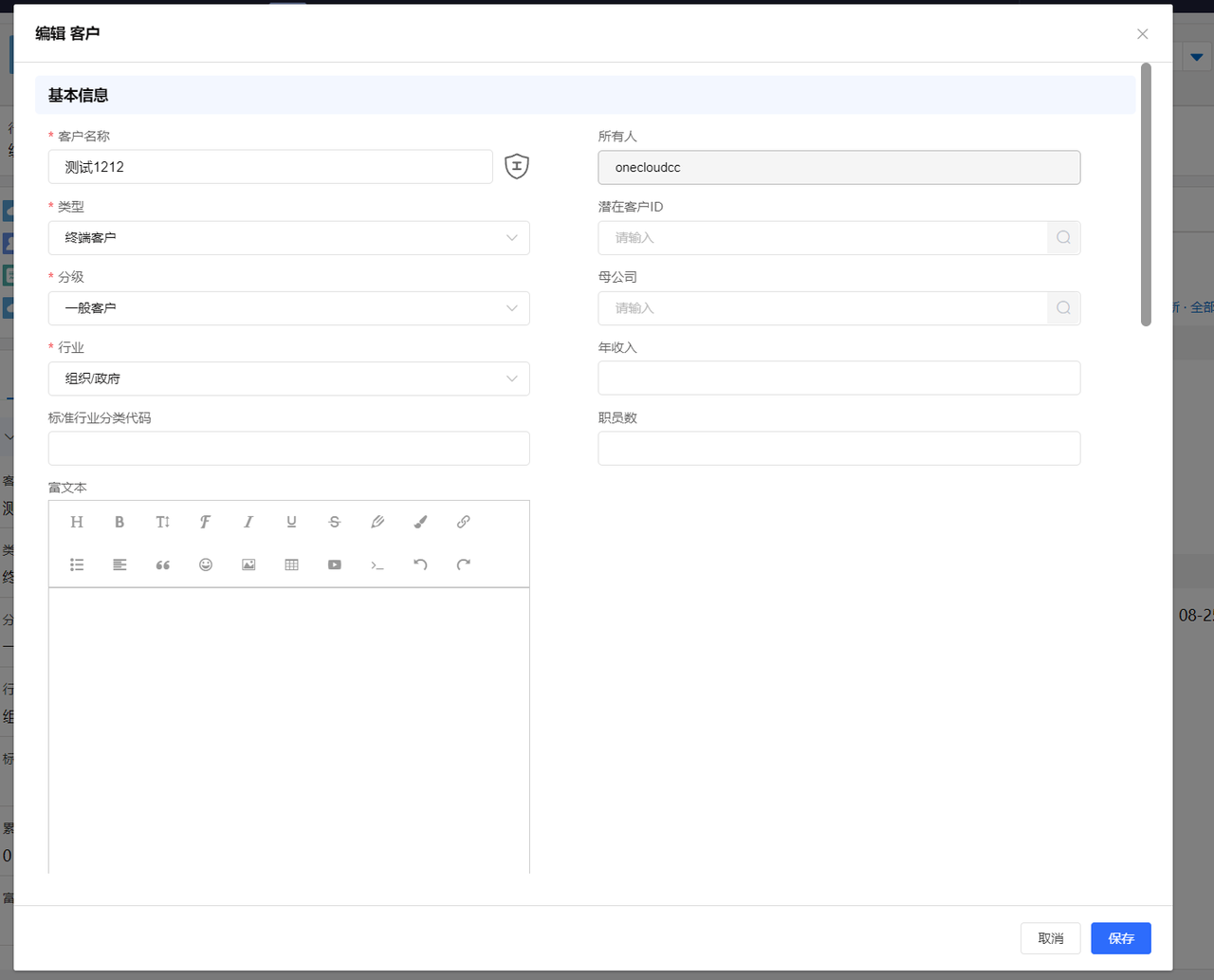This screenshot has width=1214, height=980.
Task: Click the 保存 button
Action: pos(1120,938)
